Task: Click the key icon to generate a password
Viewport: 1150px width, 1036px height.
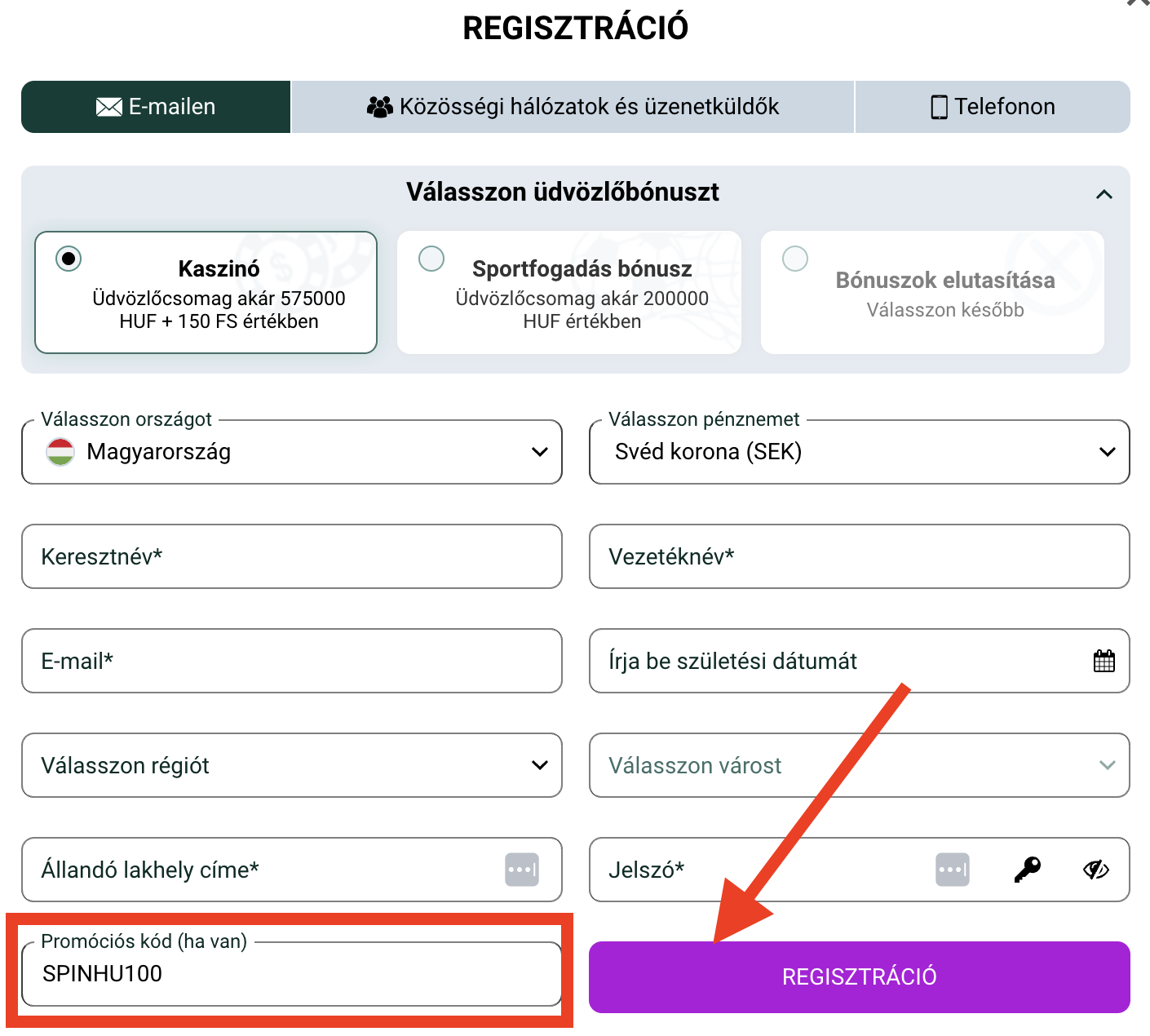Action: click(1027, 870)
